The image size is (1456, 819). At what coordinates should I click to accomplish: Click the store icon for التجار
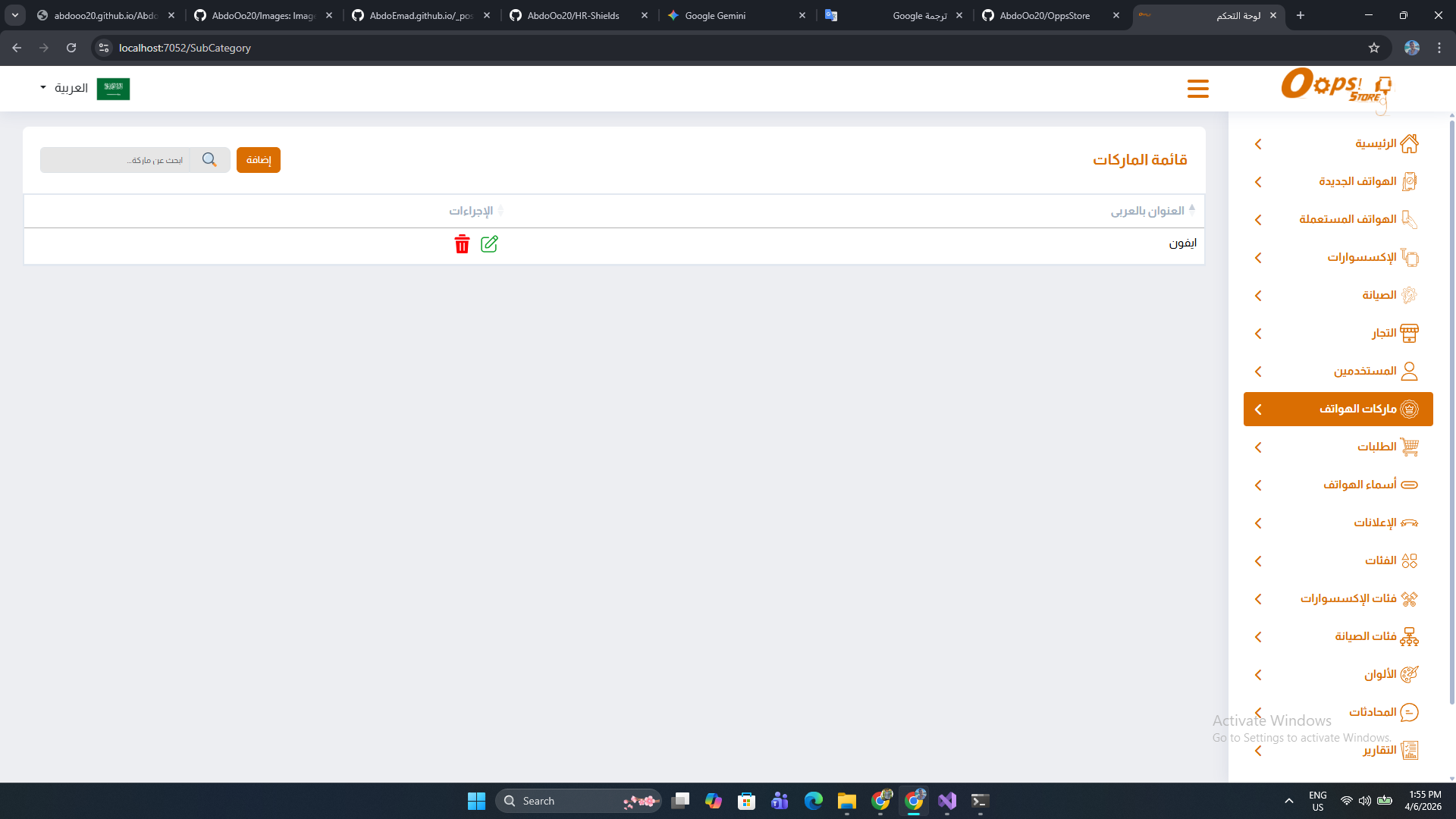coord(1409,333)
